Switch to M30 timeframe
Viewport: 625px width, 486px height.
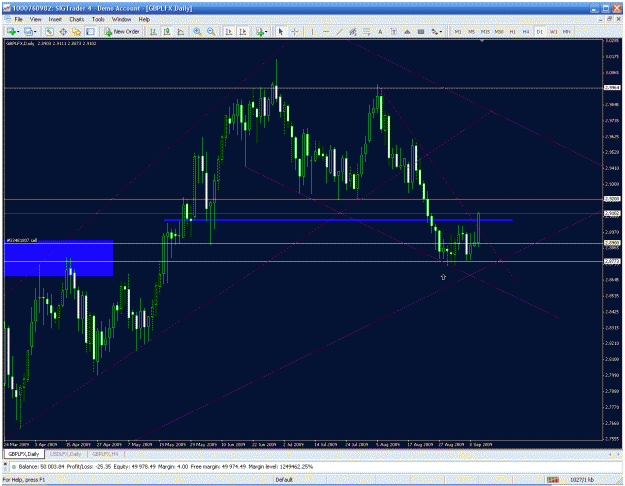499,31
